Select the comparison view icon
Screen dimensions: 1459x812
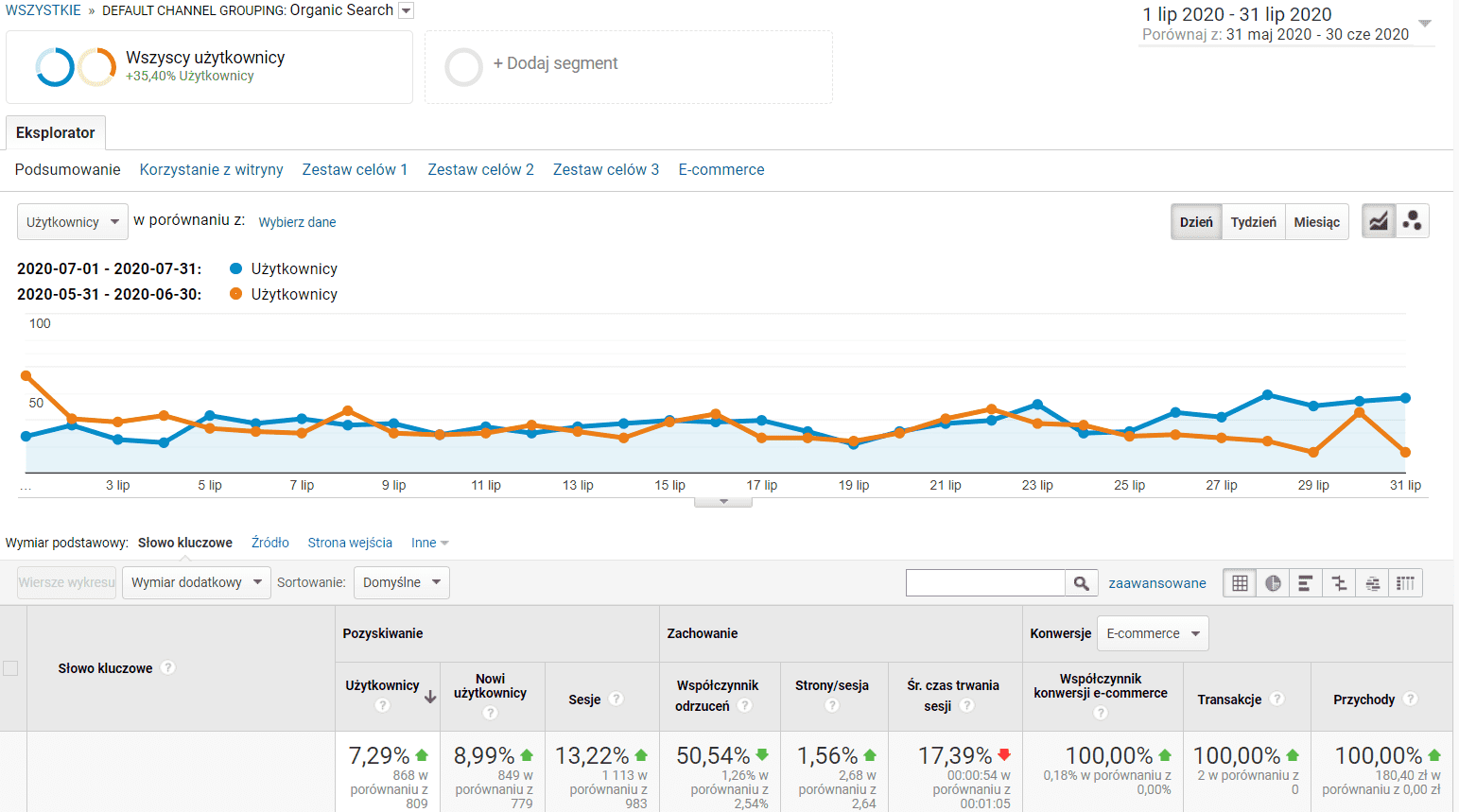click(1338, 582)
